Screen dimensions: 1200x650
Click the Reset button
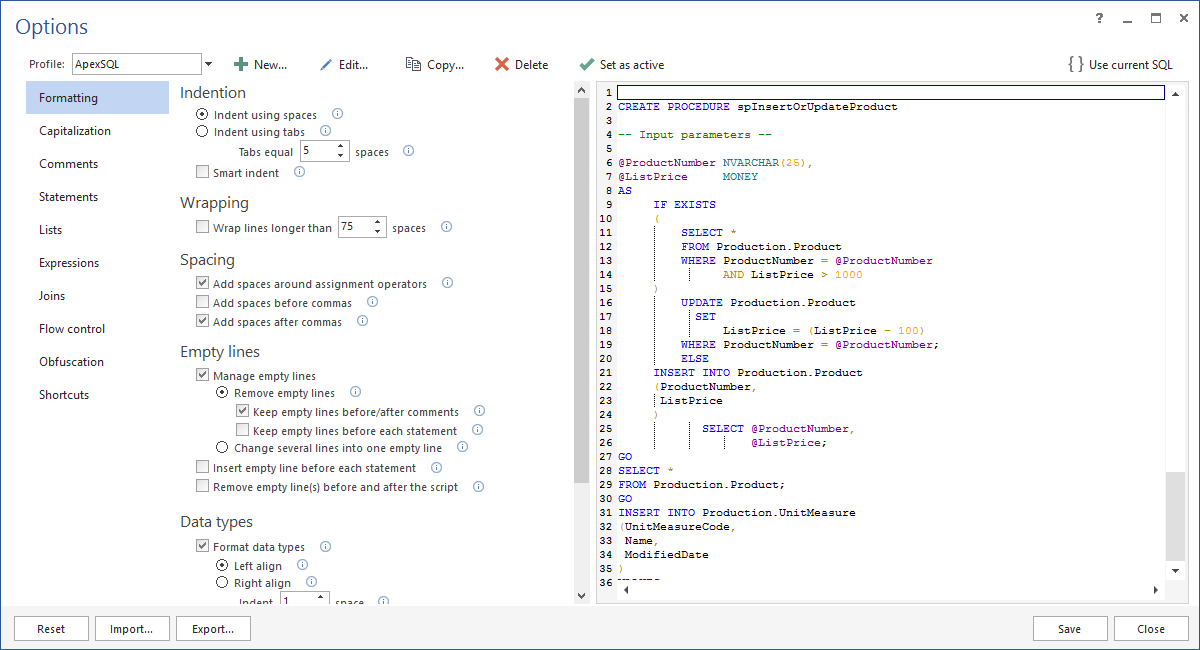pyautogui.click(x=51, y=629)
